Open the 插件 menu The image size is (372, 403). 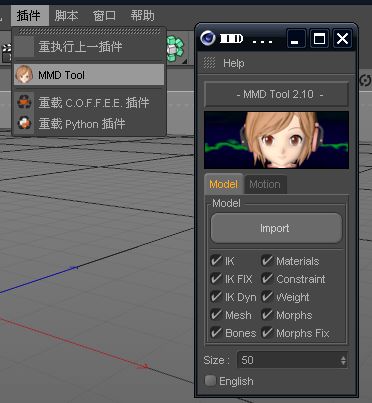pyautogui.click(x=29, y=15)
